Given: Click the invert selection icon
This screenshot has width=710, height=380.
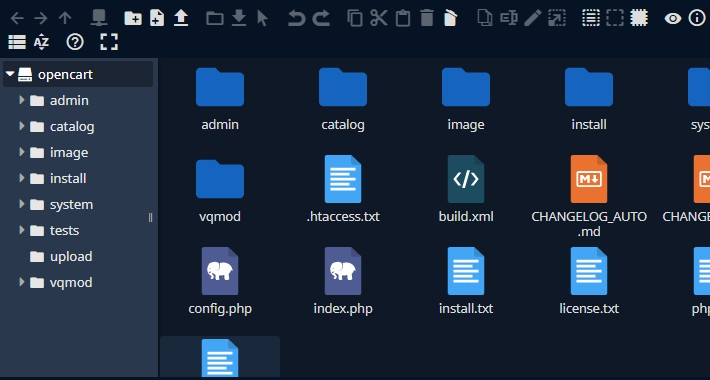Looking at the screenshot, I should 639,18.
